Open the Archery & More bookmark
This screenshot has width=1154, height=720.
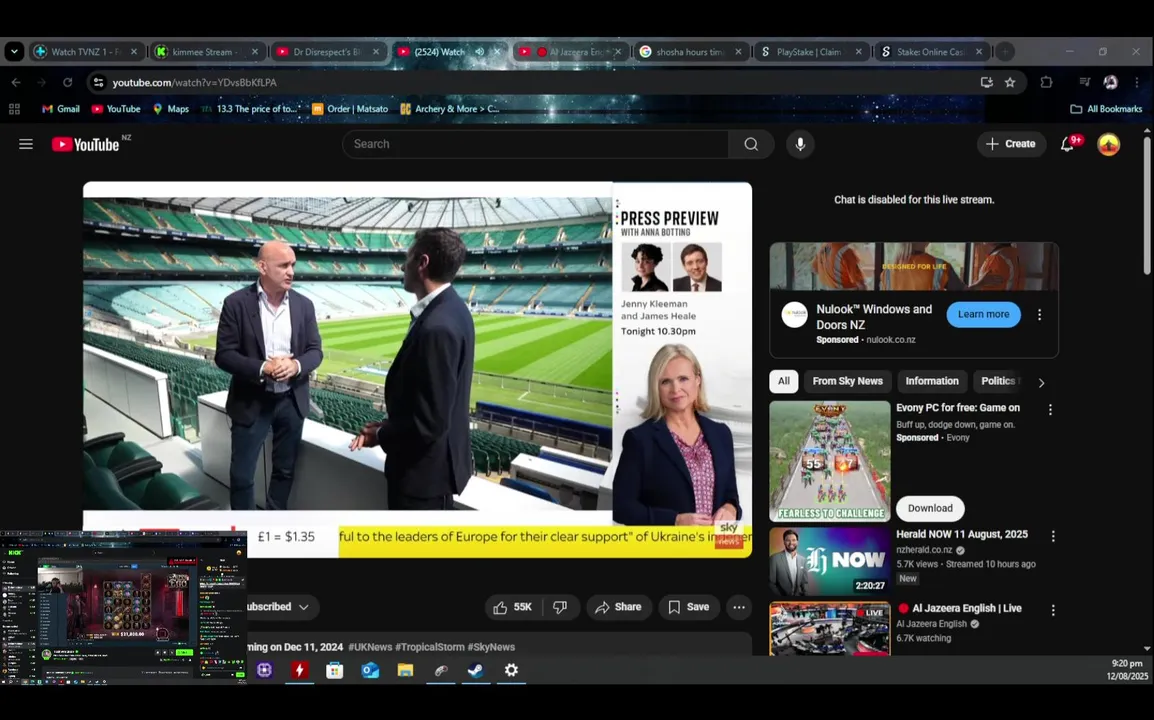[x=450, y=109]
